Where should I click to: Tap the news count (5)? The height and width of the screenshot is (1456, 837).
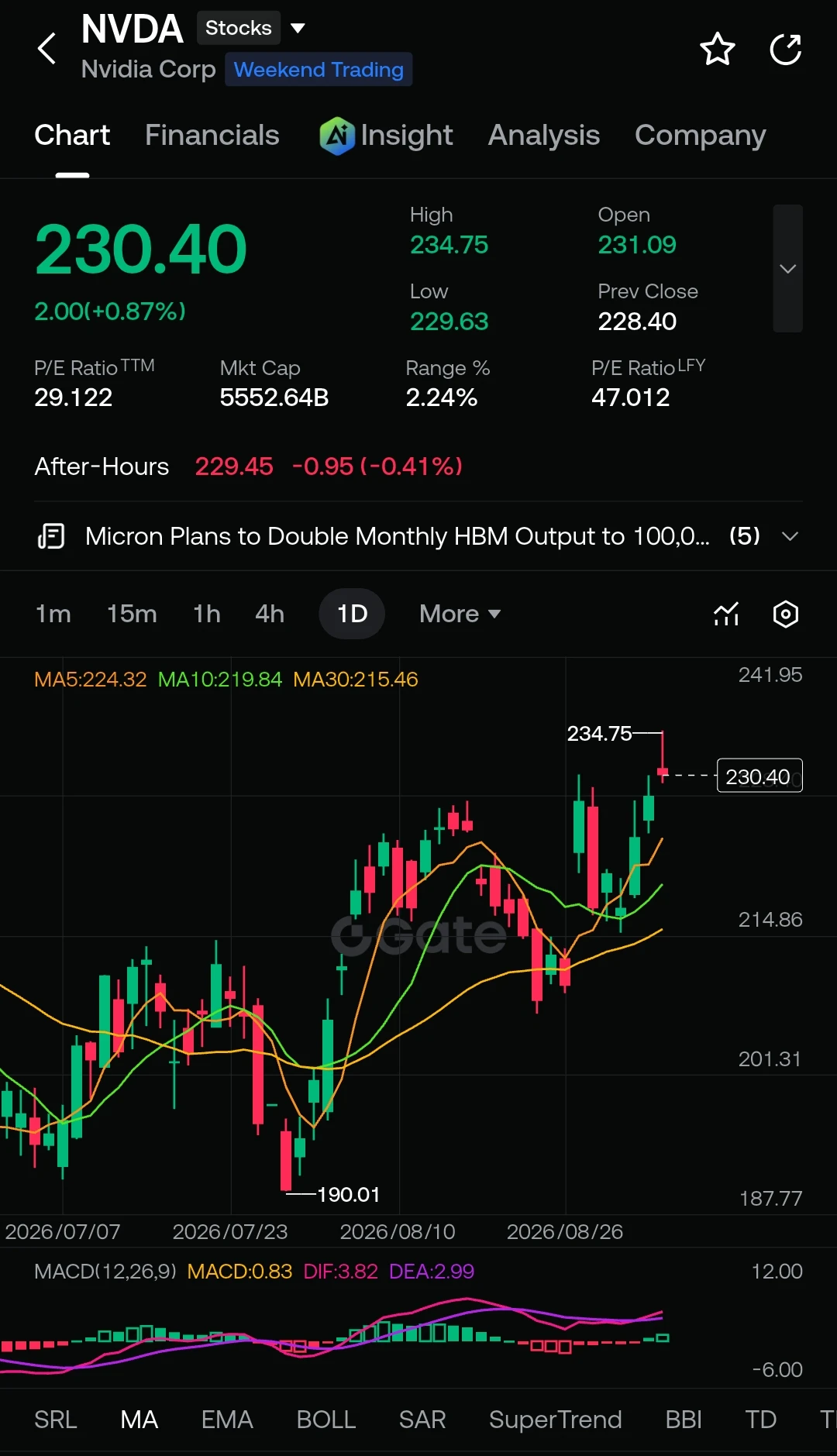click(x=745, y=536)
